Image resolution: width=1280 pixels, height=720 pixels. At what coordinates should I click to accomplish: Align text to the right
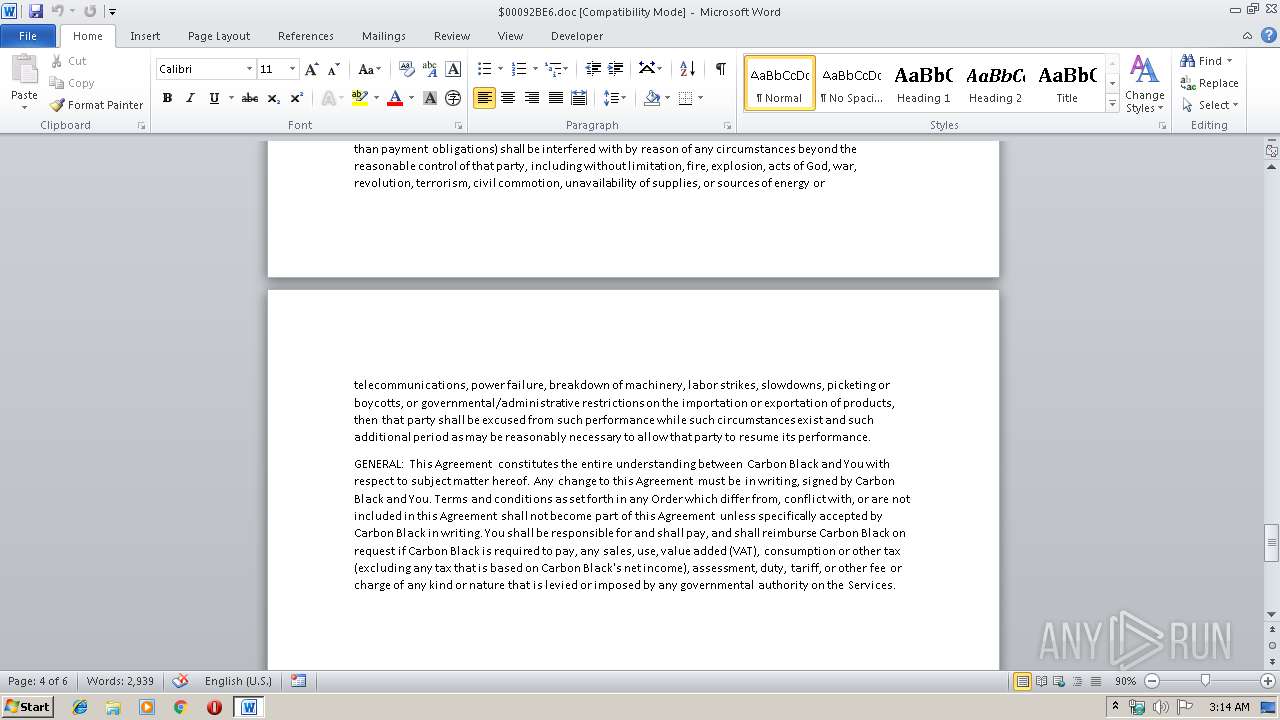coord(531,98)
